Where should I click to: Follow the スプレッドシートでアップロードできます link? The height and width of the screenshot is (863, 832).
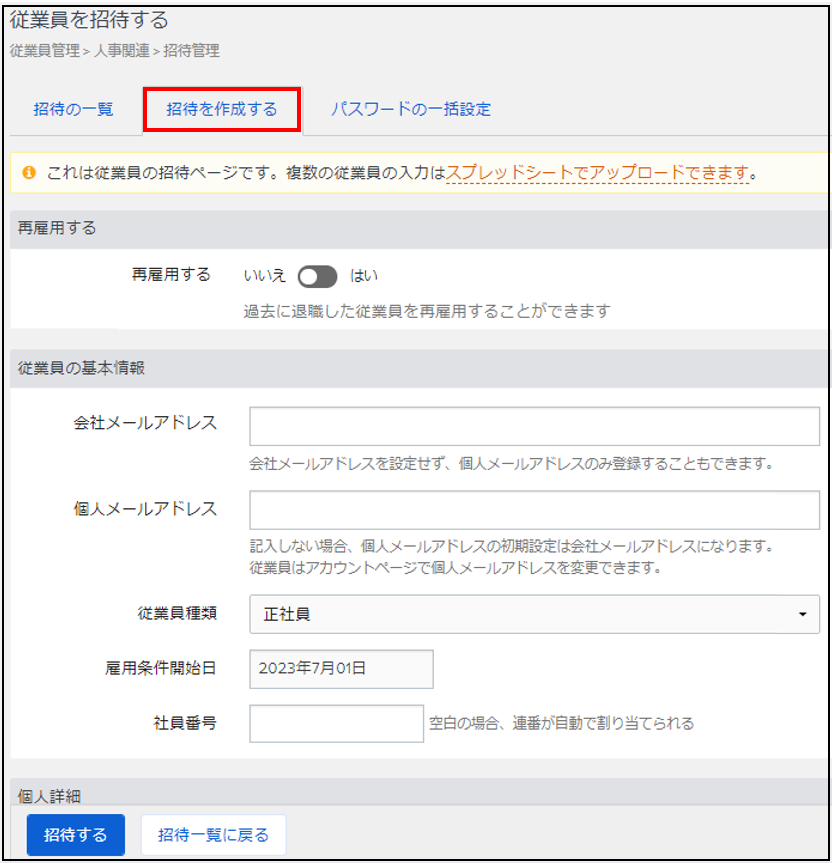[597, 173]
